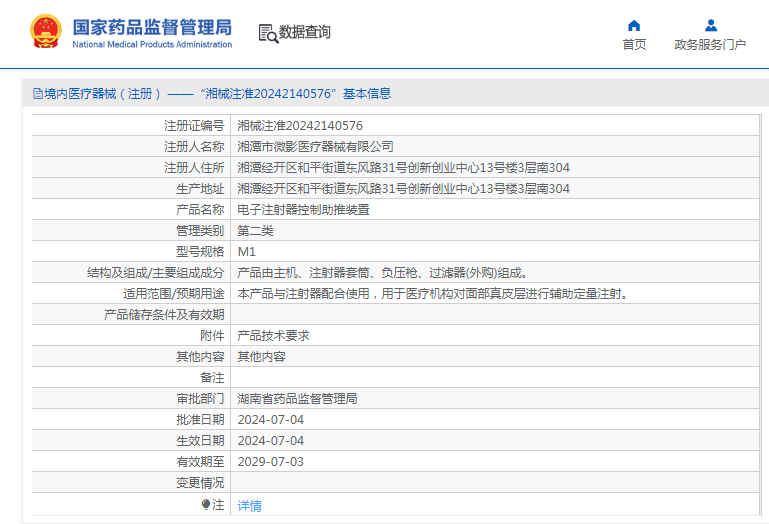The width and height of the screenshot is (769, 524).
Task: Click expiry date 2029-07-03
Action: click(x=271, y=462)
